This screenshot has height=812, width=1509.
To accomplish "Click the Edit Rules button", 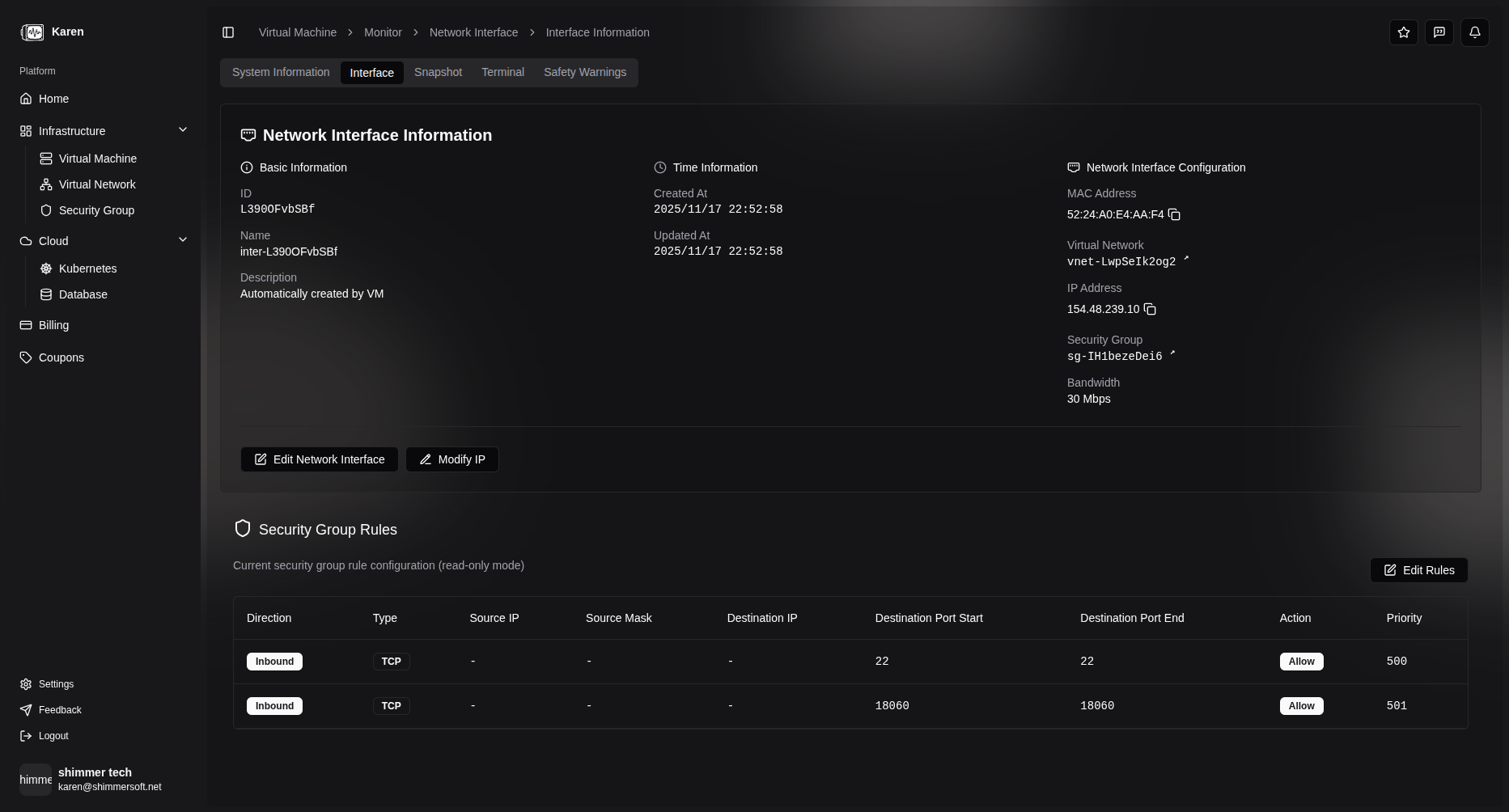I will coord(1418,570).
